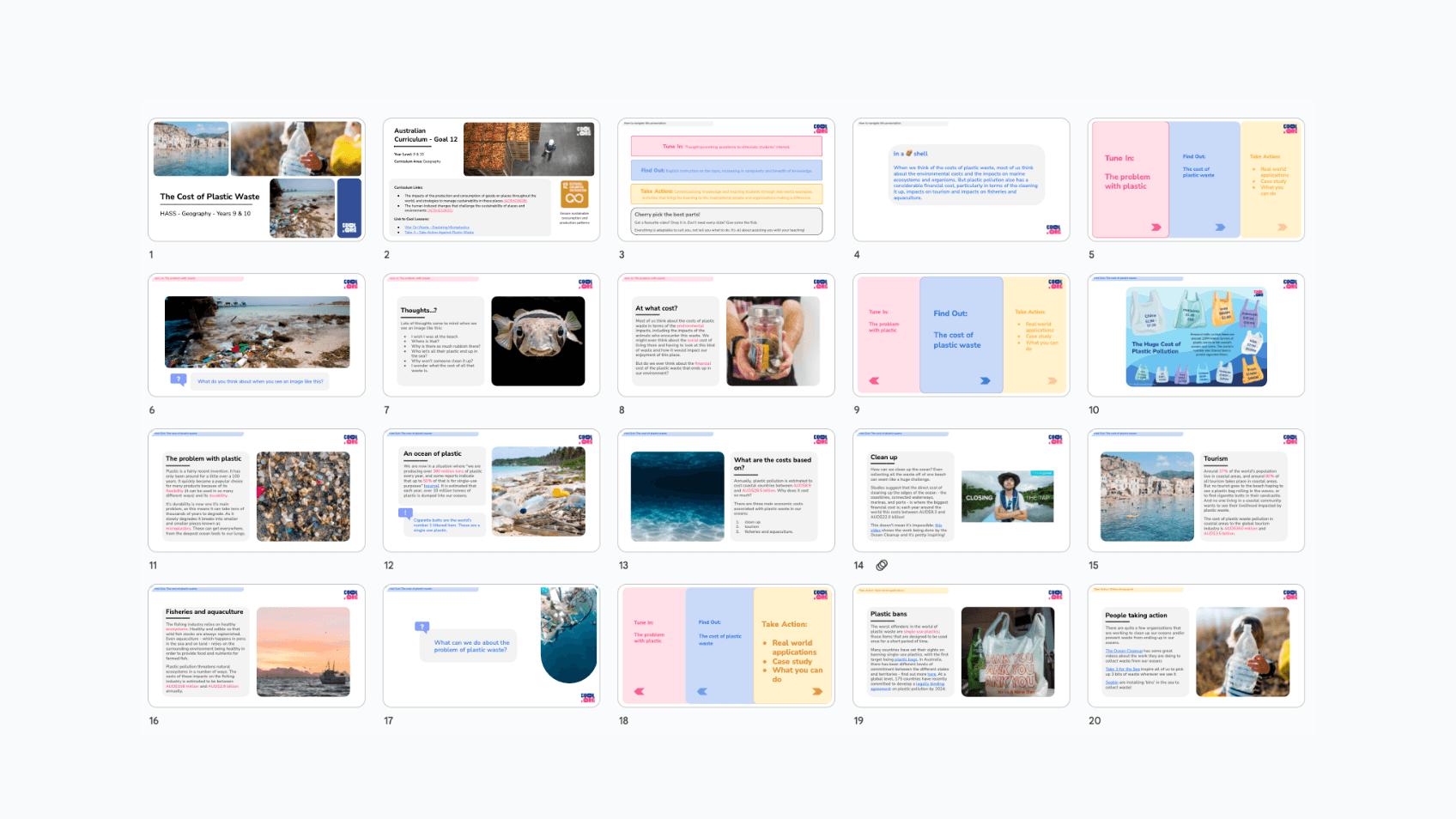
Task: Click the 'Closing the Tap' video on slide 14
Action: (1007, 497)
